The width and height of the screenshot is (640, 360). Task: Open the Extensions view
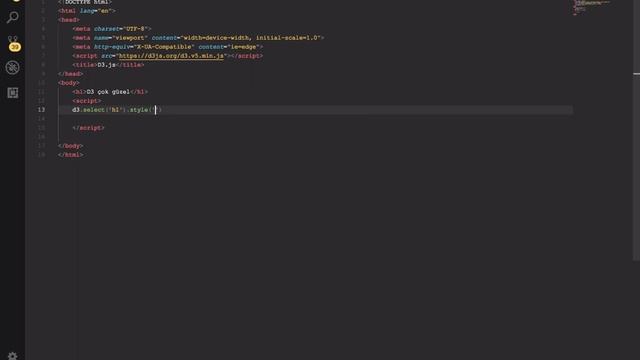pos(13,93)
